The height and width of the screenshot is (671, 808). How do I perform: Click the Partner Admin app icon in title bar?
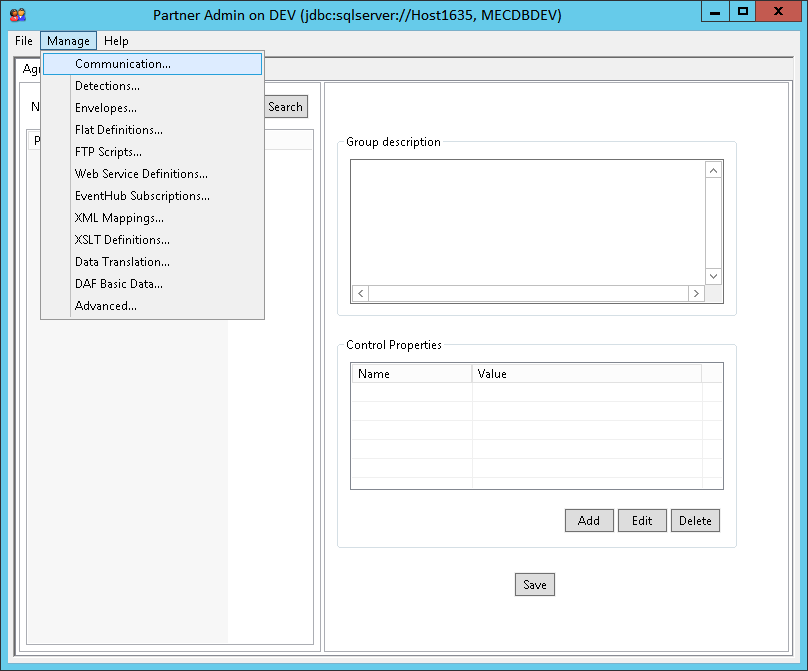[18, 14]
